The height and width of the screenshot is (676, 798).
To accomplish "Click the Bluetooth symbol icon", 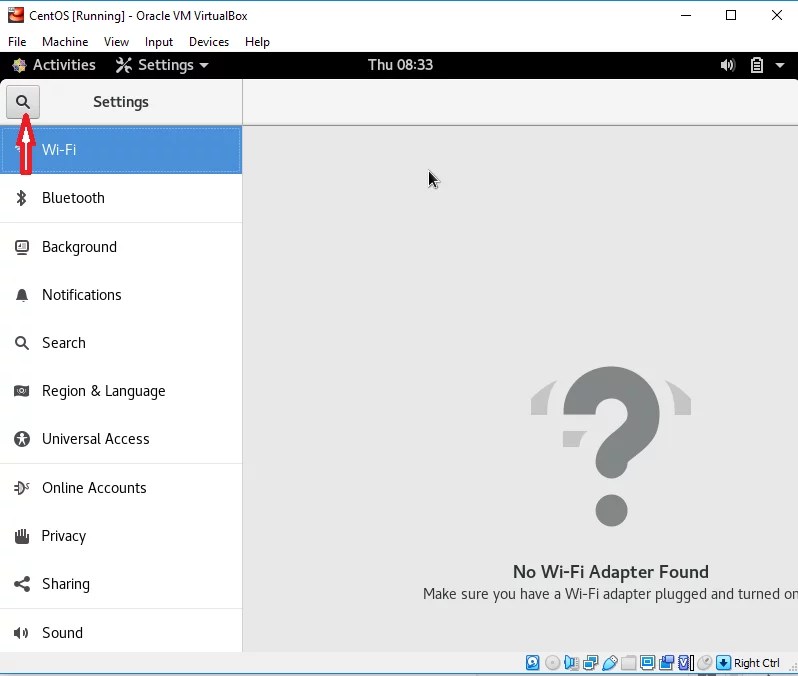I will point(21,198).
